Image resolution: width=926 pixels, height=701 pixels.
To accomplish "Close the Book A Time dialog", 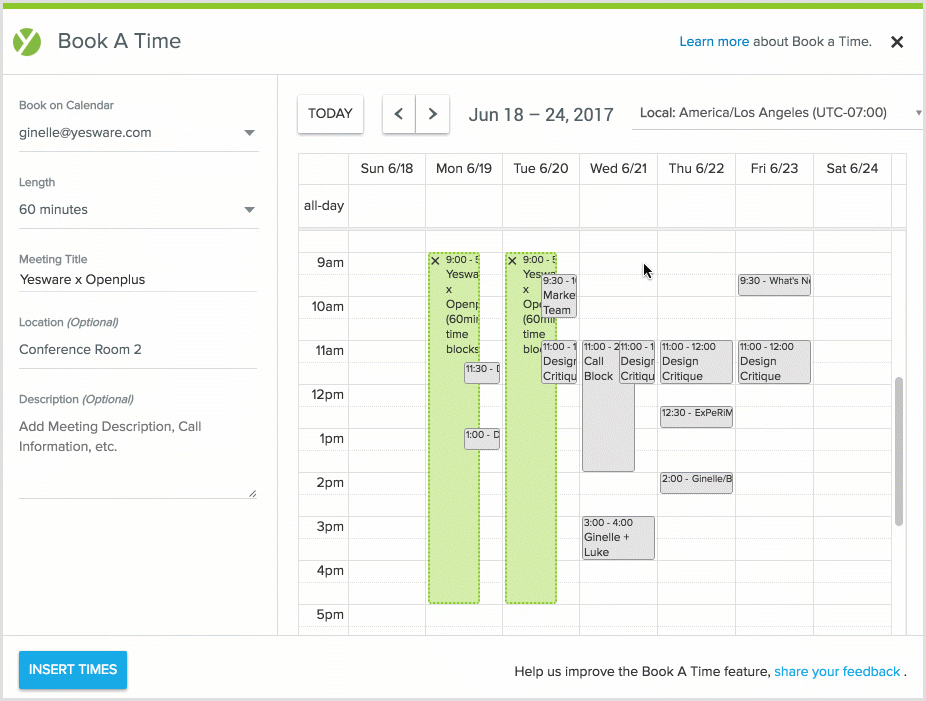I will tap(897, 42).
